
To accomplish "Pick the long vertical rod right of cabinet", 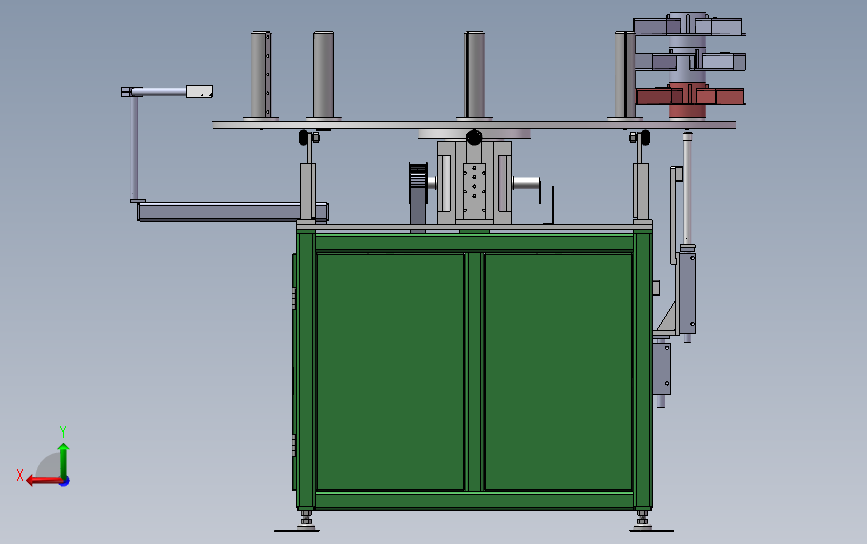I will 687,188.
